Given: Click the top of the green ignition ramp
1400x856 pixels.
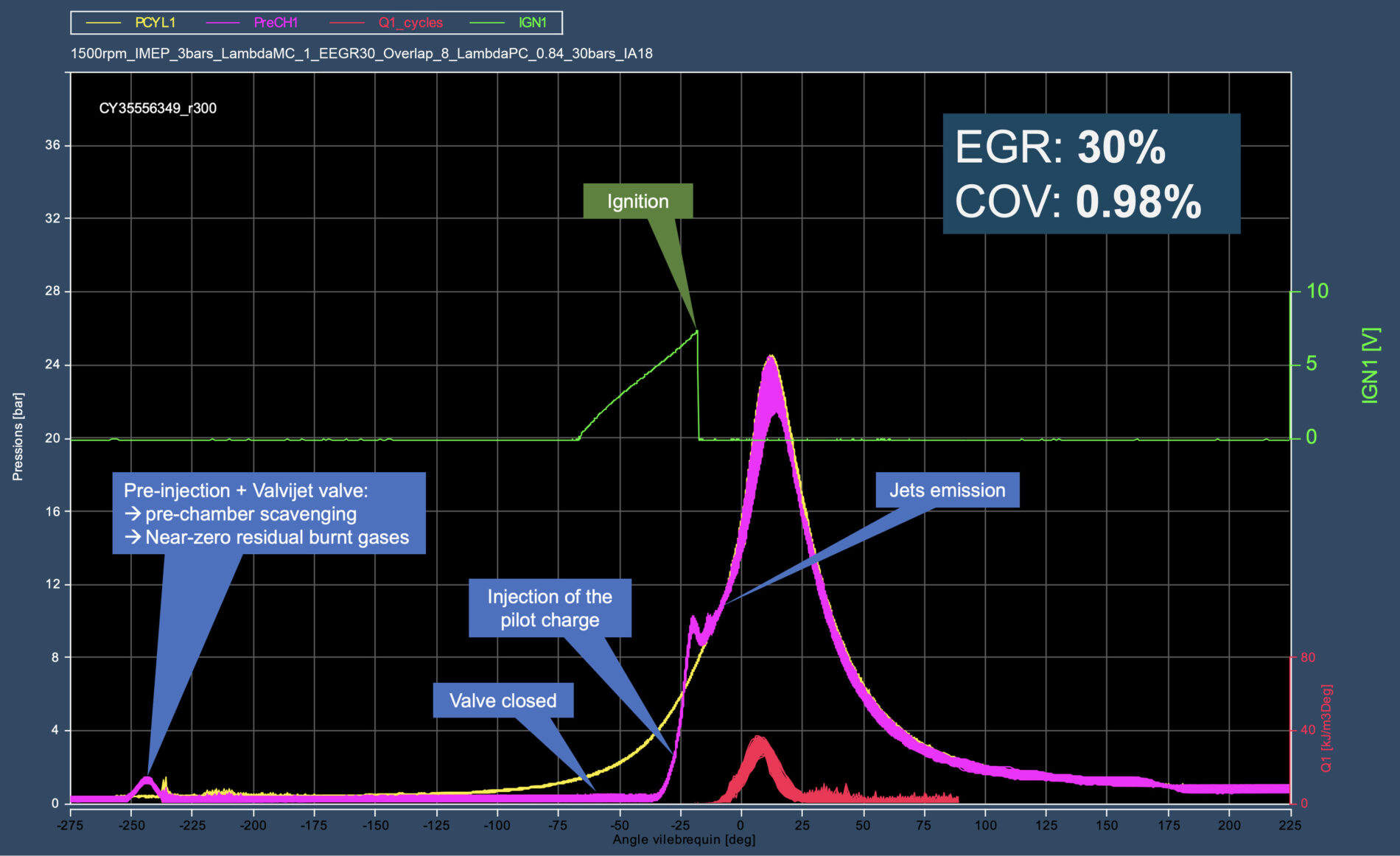Looking at the screenshot, I should point(696,332).
